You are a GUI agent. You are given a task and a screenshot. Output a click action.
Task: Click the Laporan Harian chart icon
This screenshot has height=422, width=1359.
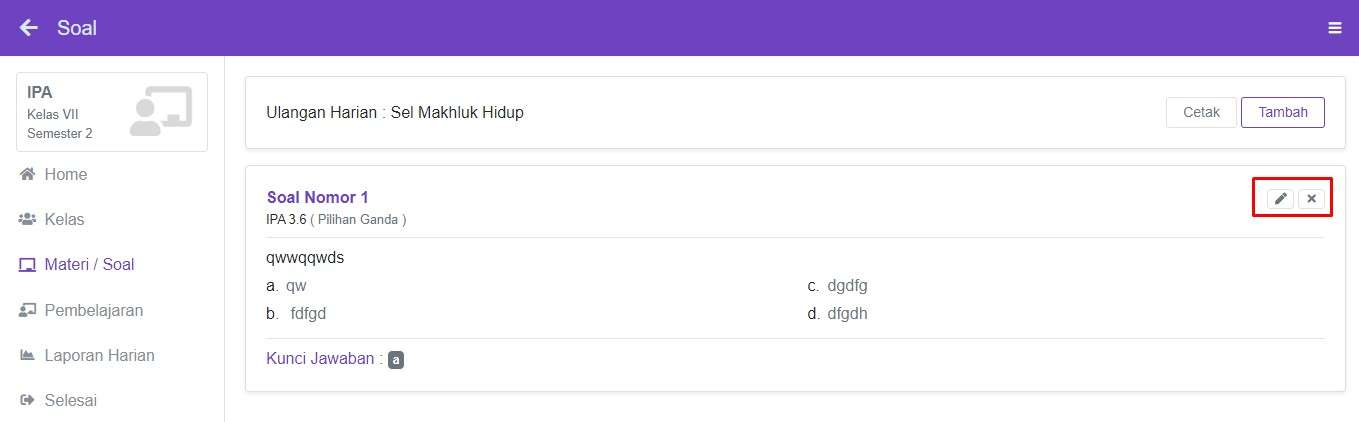pos(28,356)
